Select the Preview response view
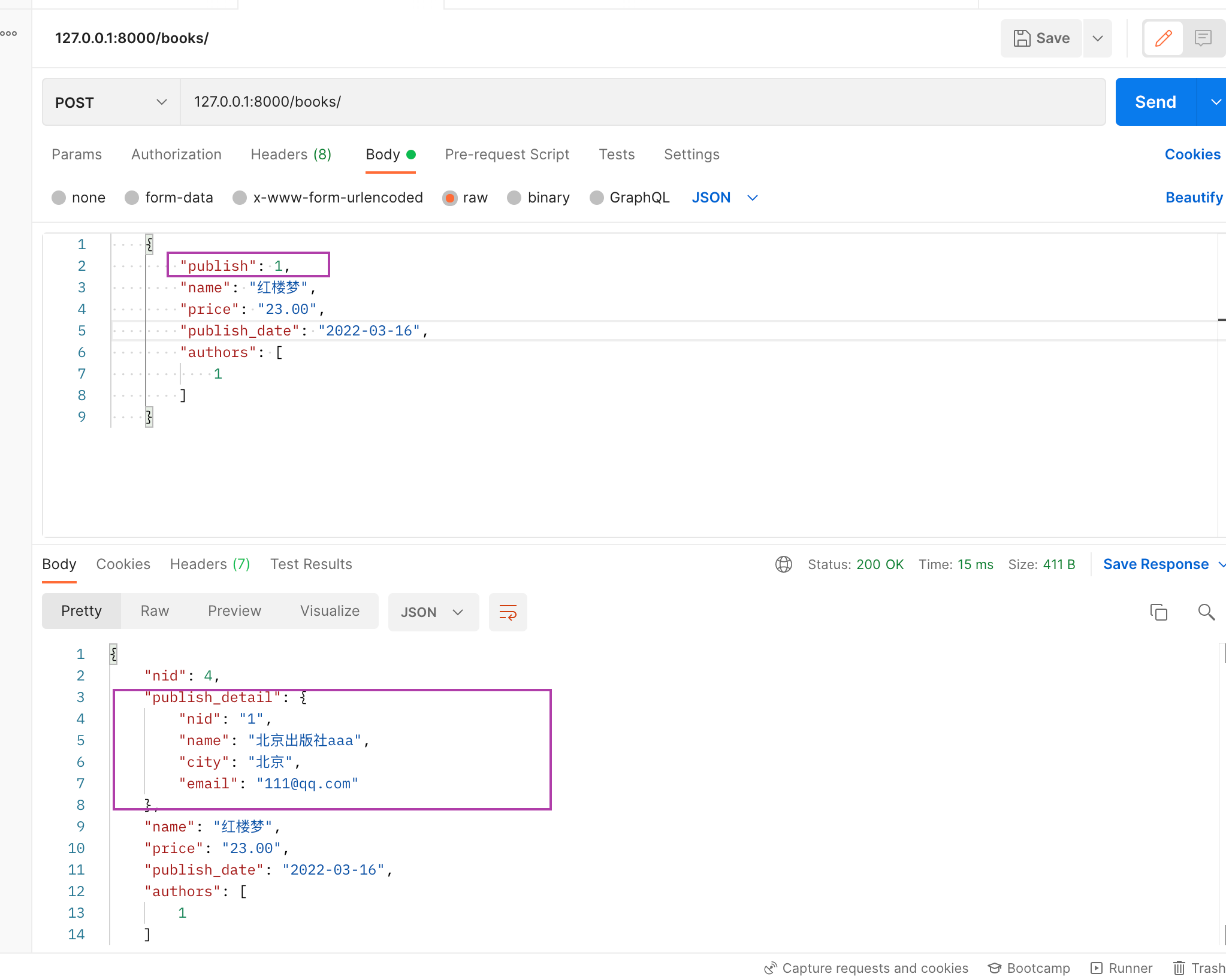1226x980 pixels. click(234, 611)
